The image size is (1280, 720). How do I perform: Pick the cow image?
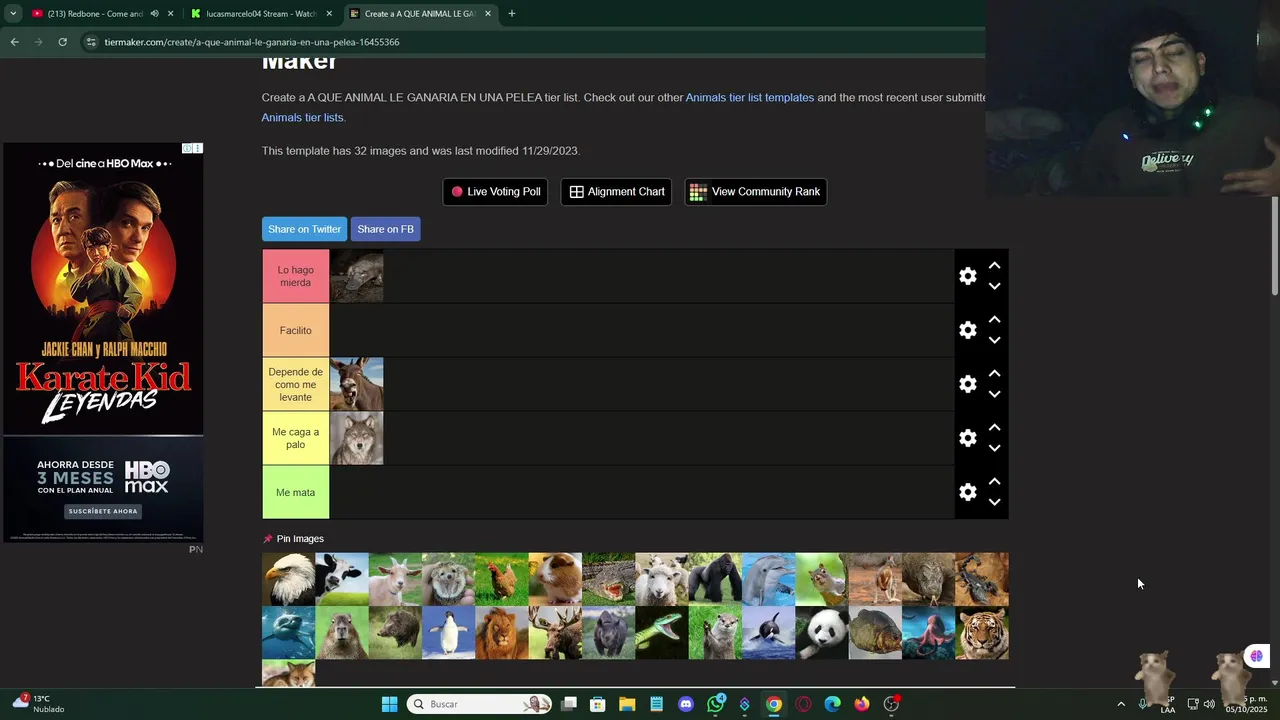point(342,579)
